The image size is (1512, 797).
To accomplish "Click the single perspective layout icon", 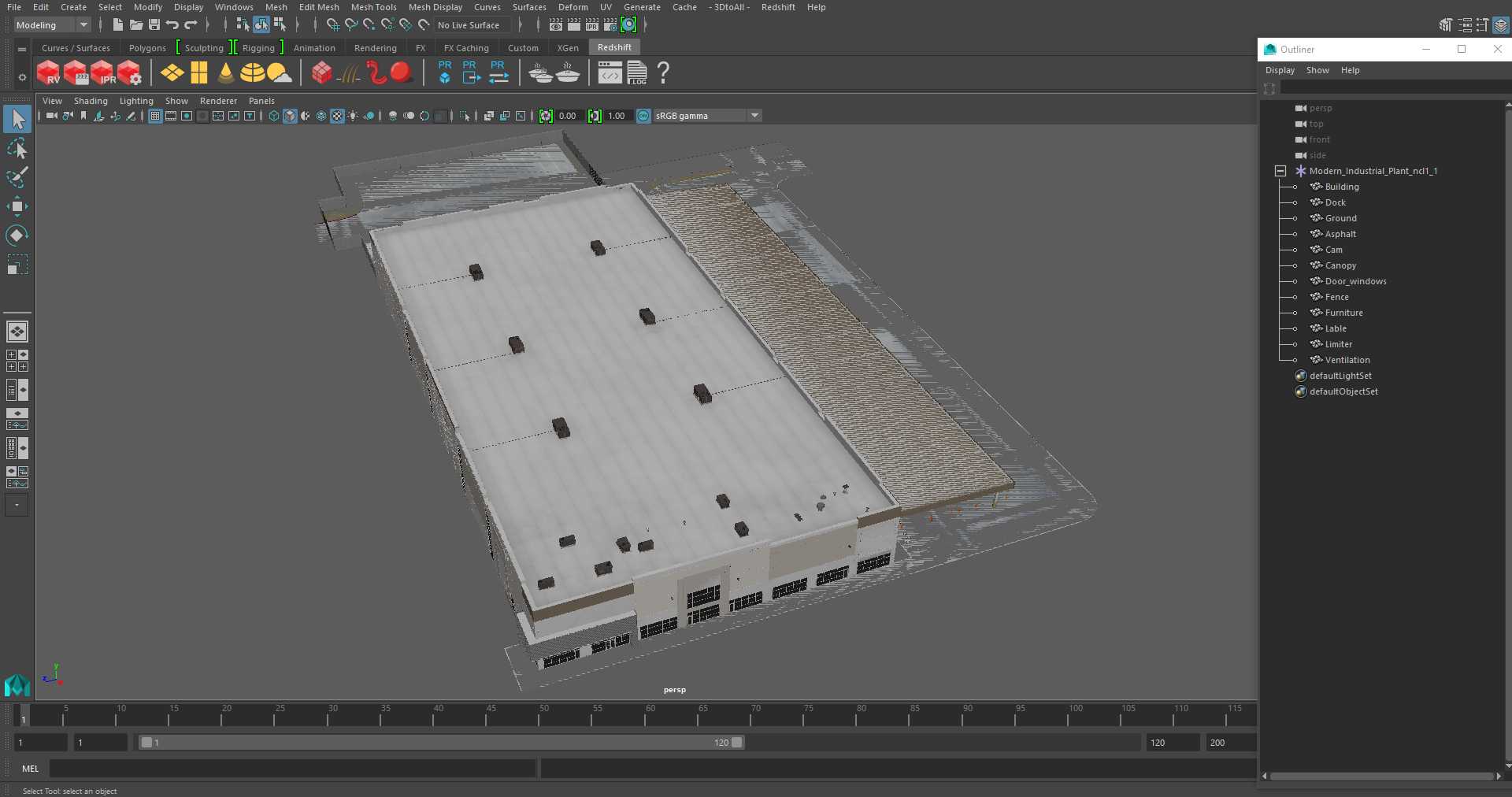I will pyautogui.click(x=17, y=332).
